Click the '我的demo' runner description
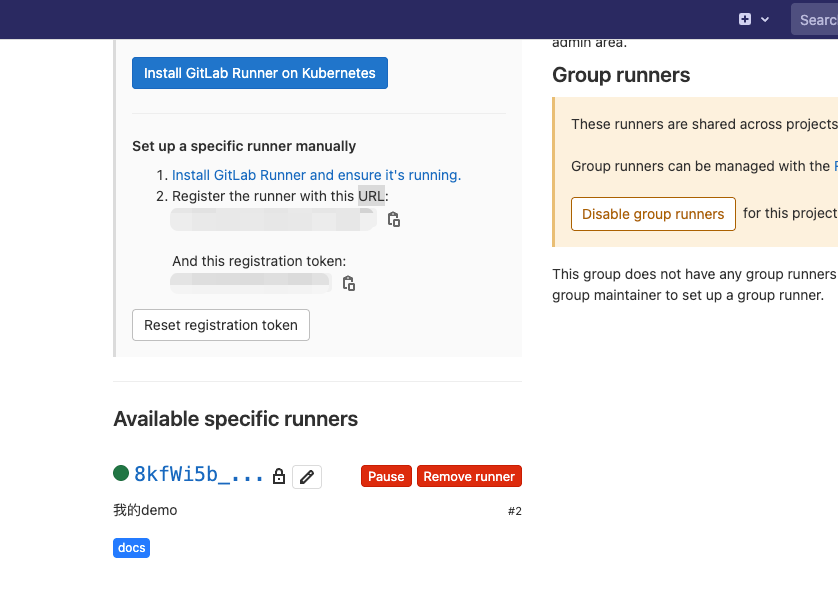Screen dimensions: 838x610 tap(145, 511)
